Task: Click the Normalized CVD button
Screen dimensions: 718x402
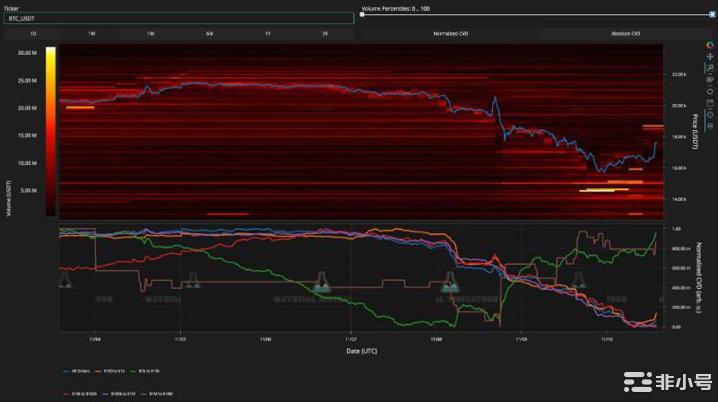Action: click(x=450, y=33)
